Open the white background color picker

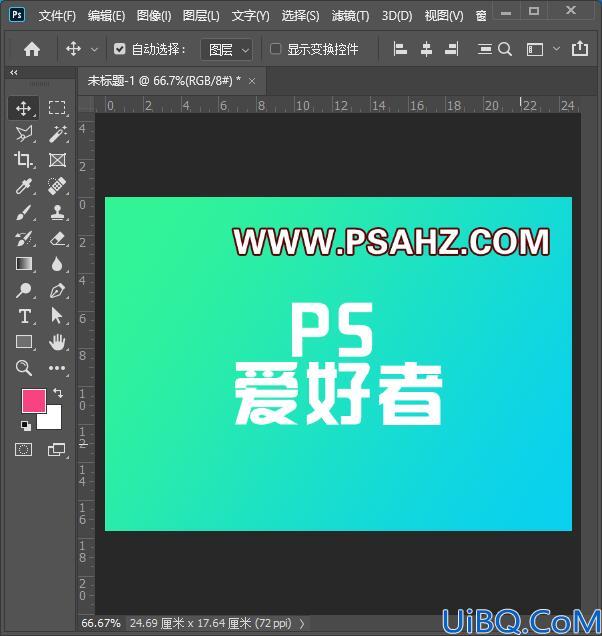[x=53, y=420]
